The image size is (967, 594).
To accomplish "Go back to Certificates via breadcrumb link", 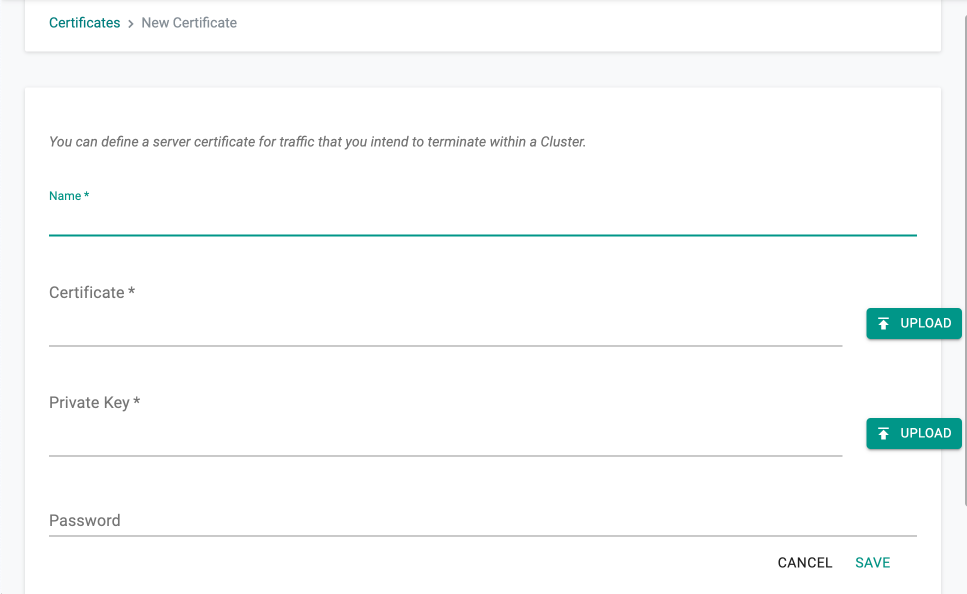I will coord(84,23).
